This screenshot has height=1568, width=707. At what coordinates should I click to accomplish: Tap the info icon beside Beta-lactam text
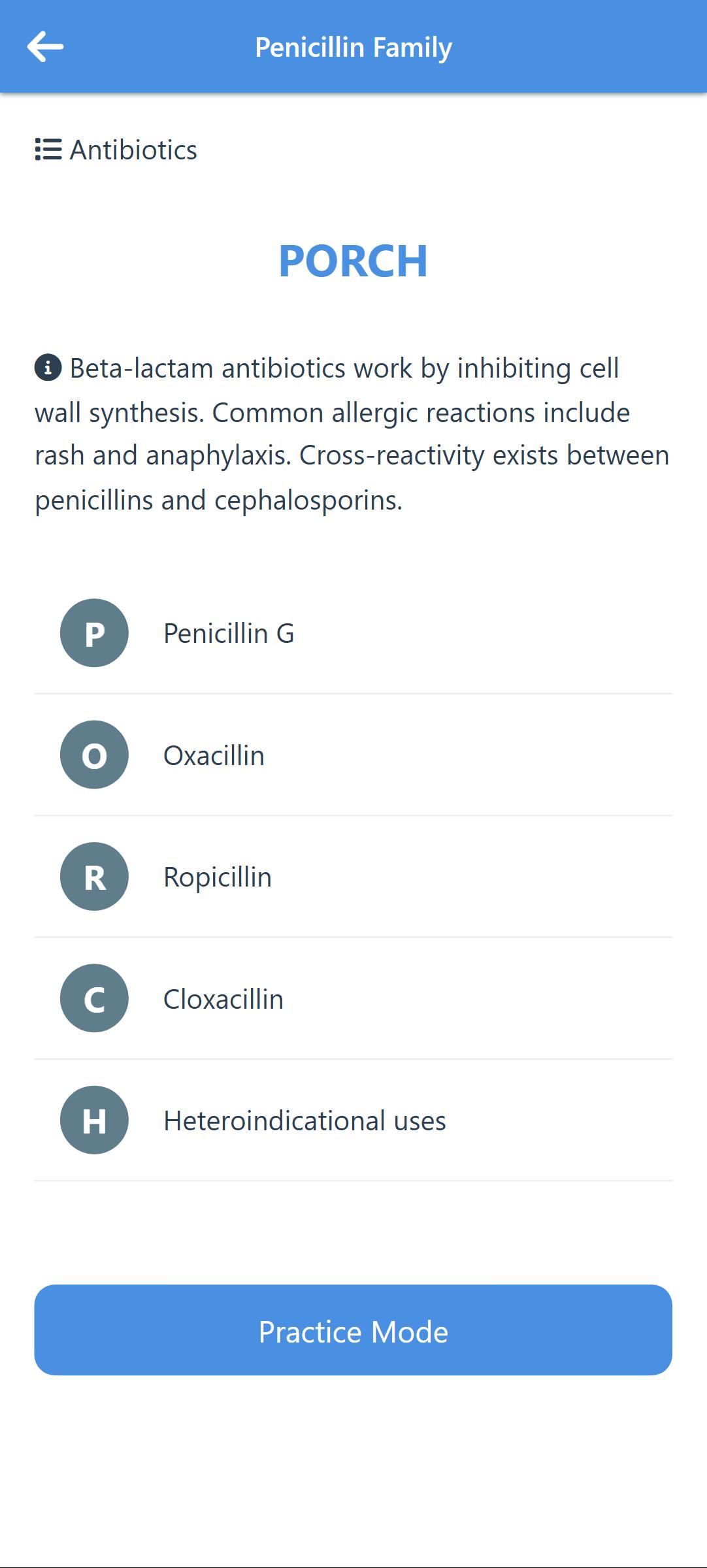48,368
